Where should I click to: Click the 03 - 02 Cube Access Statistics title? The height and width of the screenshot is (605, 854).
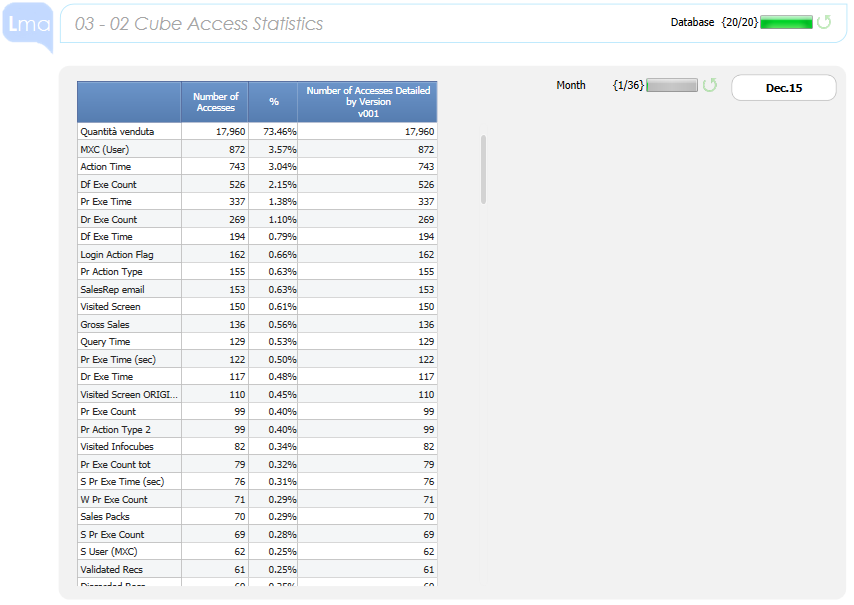199,23
